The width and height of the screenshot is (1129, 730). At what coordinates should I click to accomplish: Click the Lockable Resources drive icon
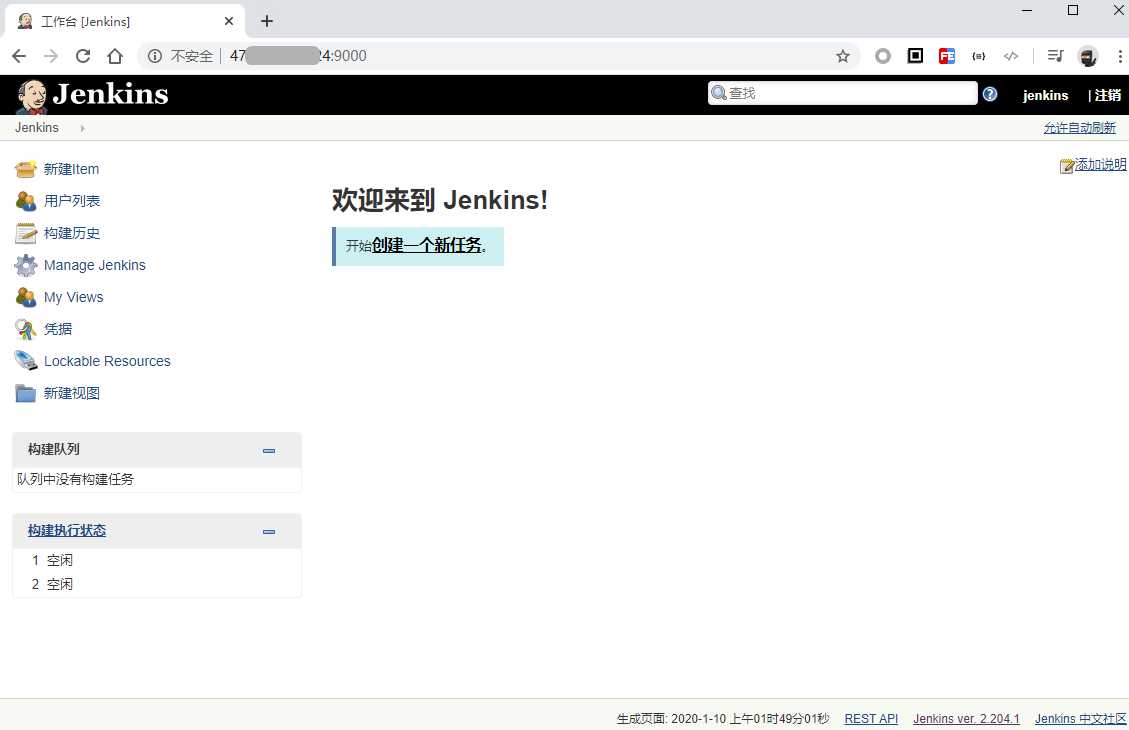coord(25,361)
